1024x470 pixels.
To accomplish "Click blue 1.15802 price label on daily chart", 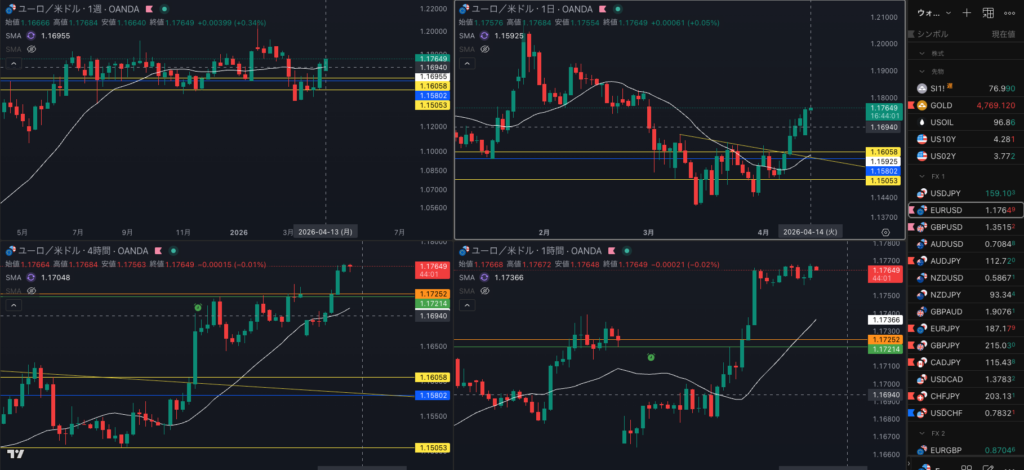I will coord(884,170).
